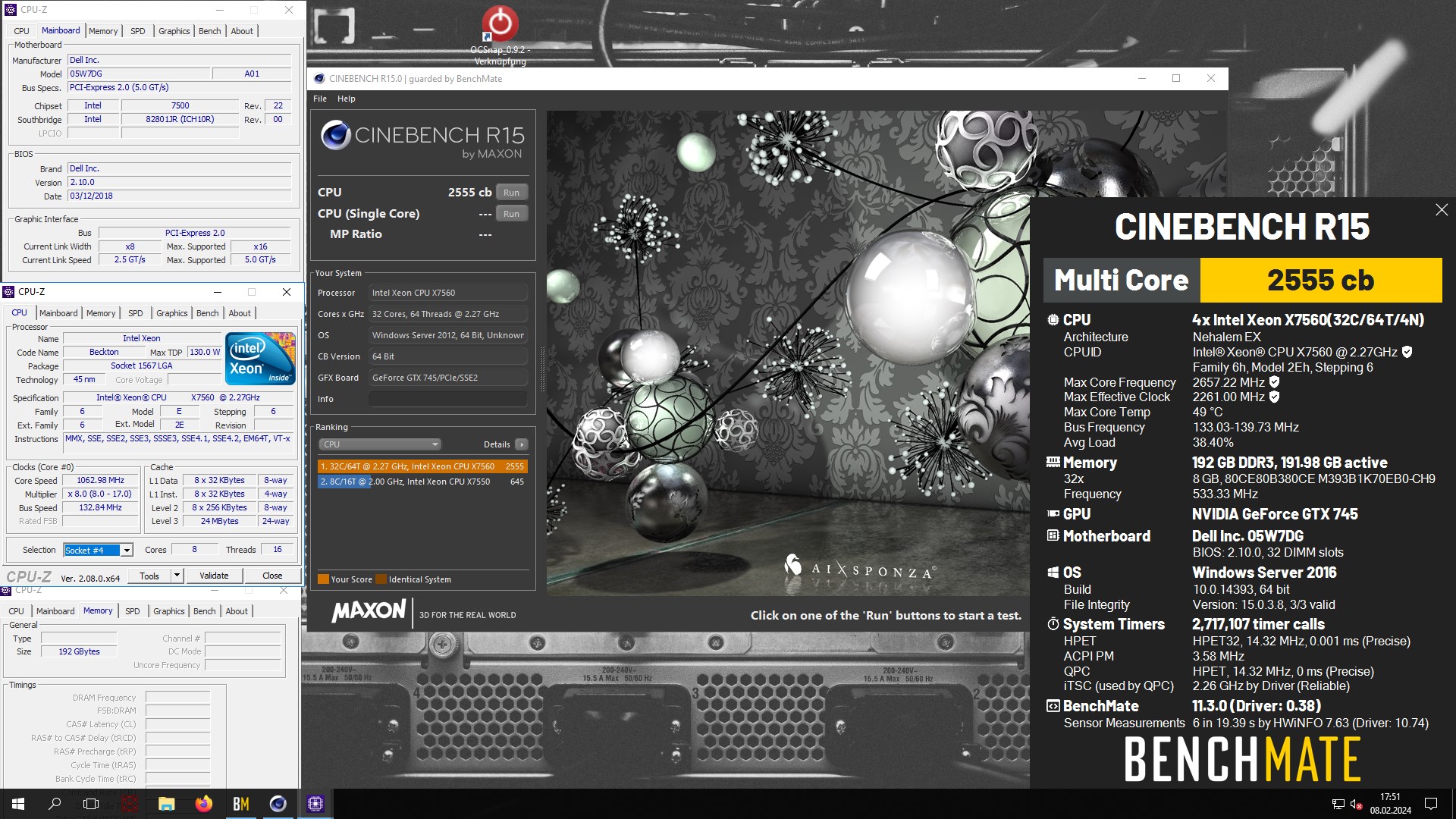Open Task View on the taskbar
1456x819 pixels.
tap(91, 804)
